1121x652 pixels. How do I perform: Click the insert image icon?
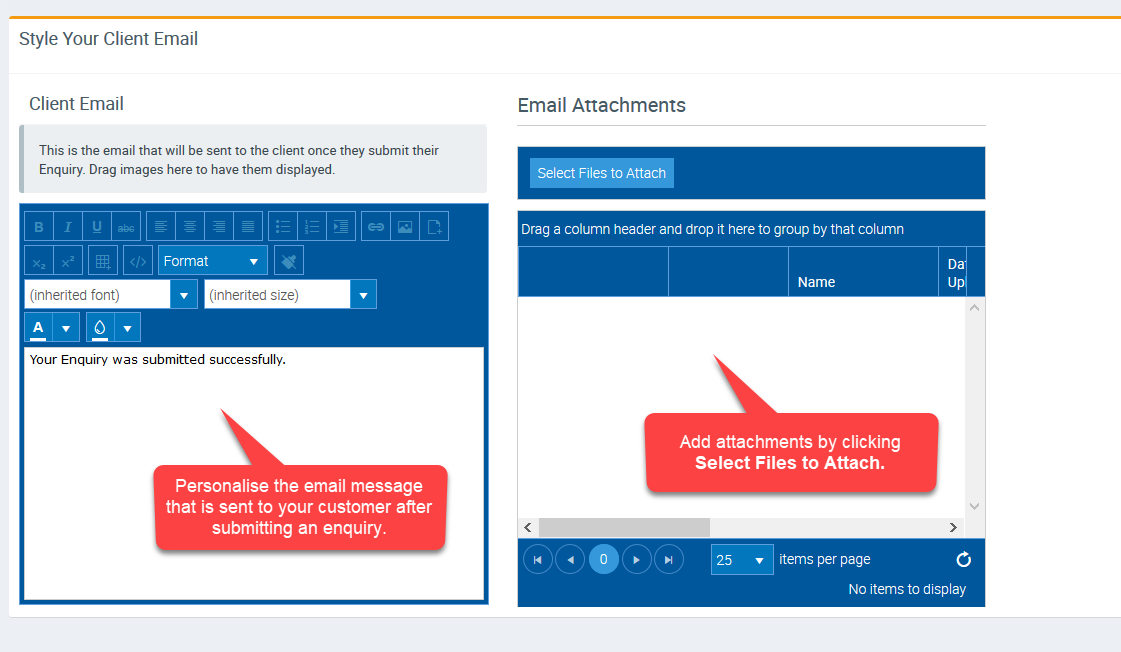(405, 227)
